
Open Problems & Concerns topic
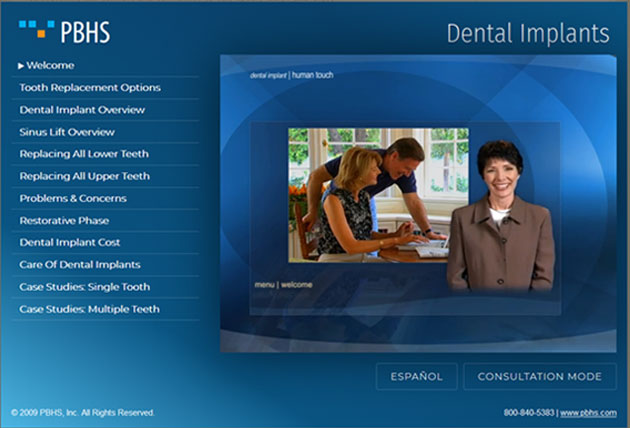(x=73, y=198)
